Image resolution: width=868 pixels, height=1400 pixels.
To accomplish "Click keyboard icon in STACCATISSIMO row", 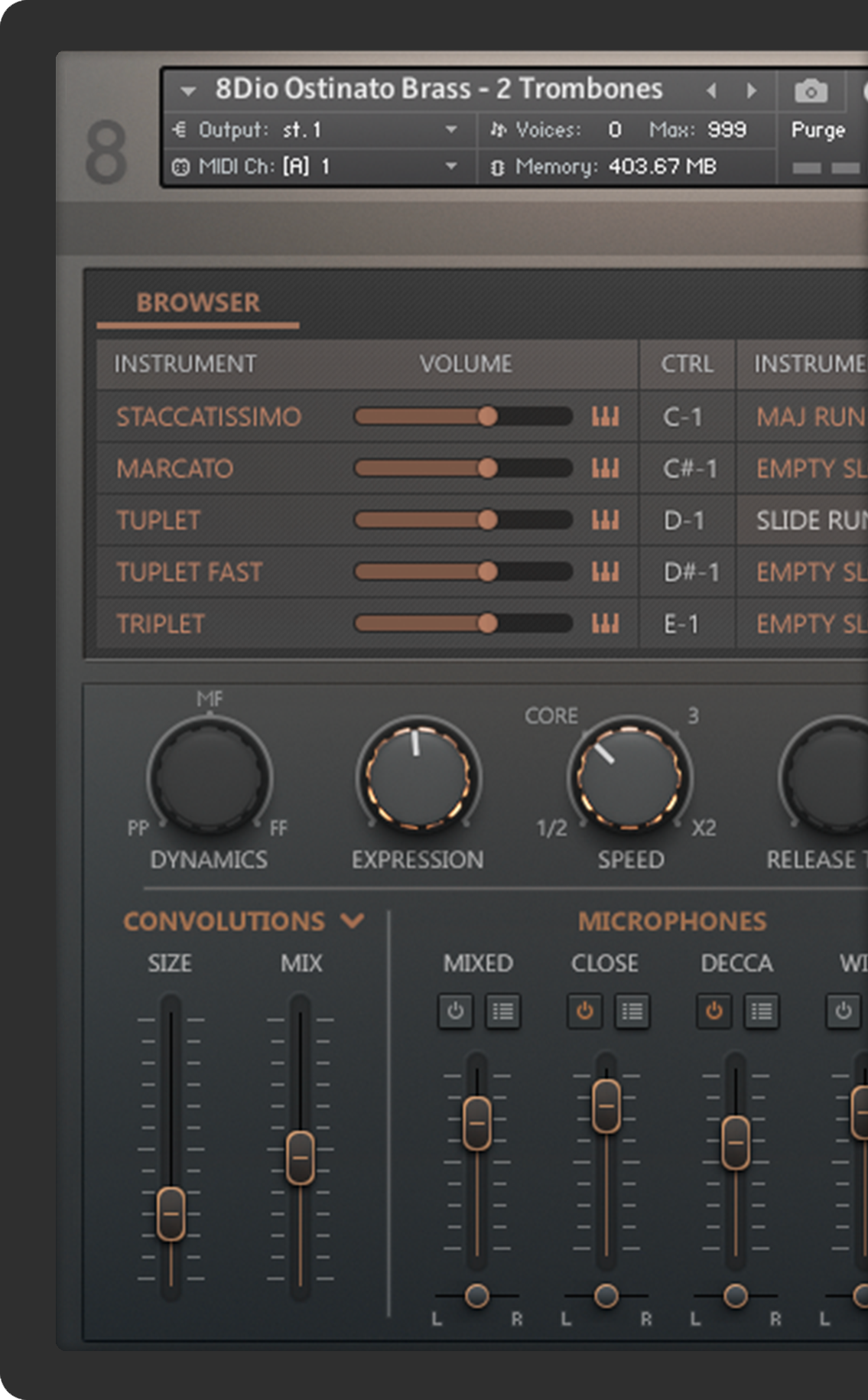I will coord(605,417).
